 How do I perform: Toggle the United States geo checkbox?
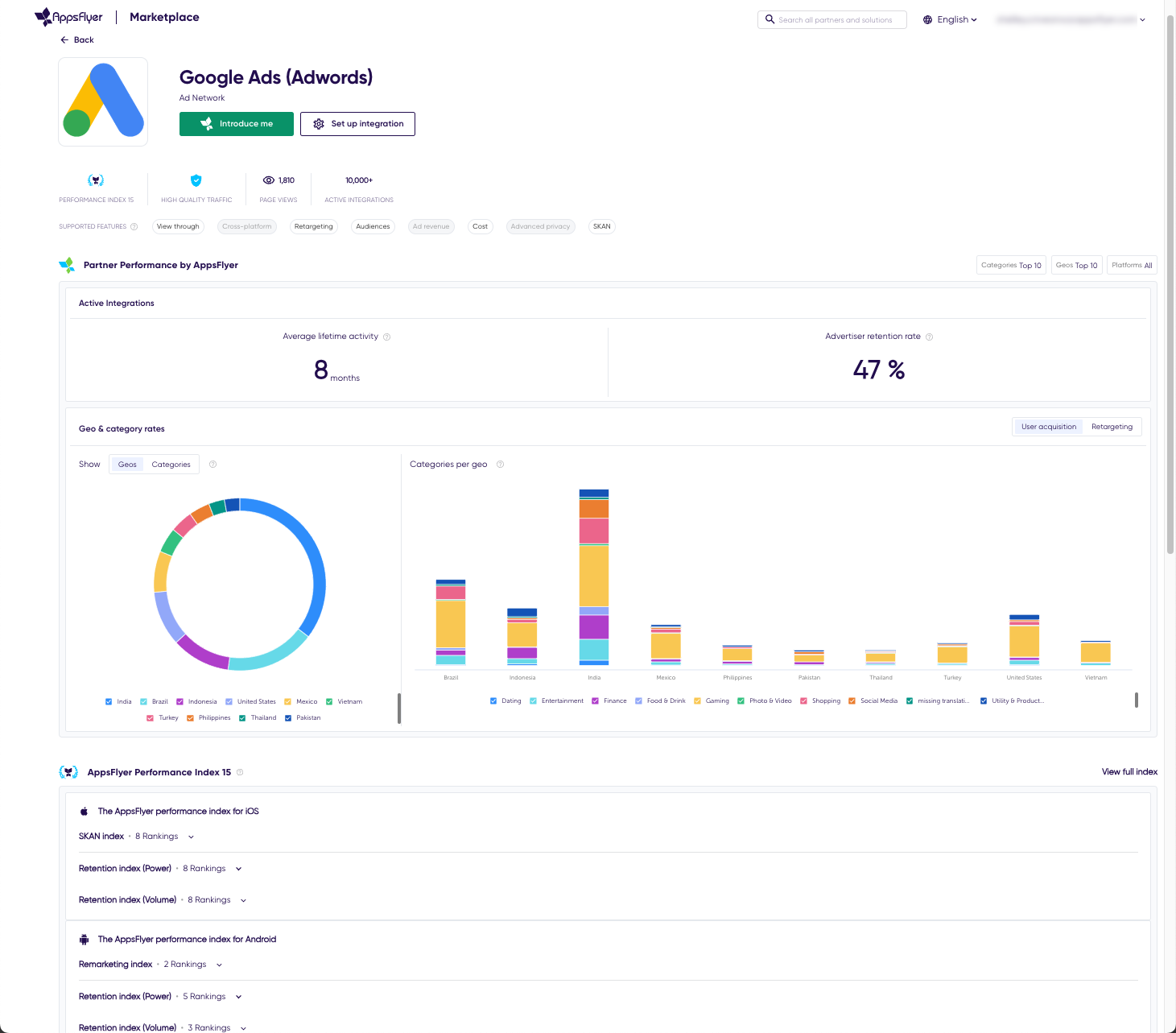[229, 701]
